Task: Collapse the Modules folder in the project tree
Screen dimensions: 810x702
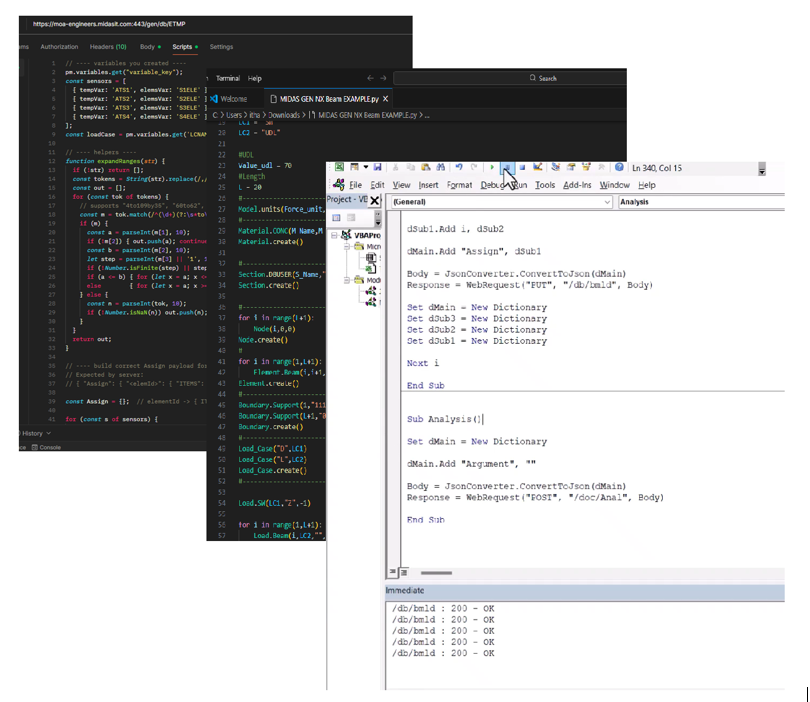Action: point(346,281)
